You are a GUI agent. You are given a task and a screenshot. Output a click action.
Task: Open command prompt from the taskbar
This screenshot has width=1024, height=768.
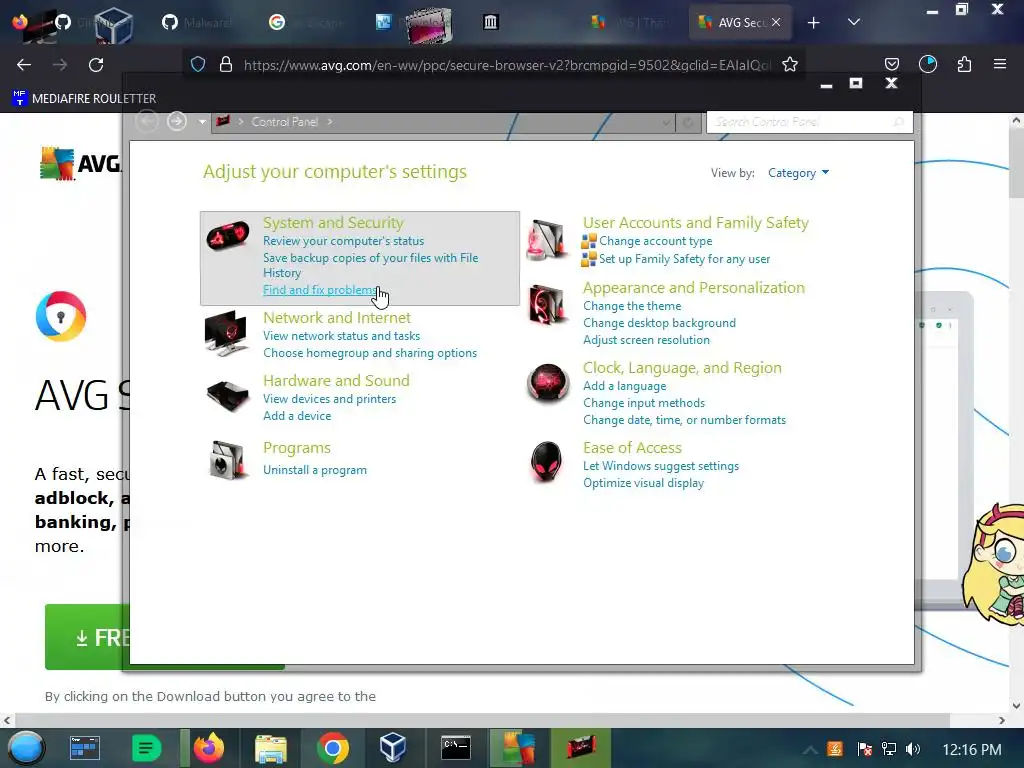tap(455, 748)
